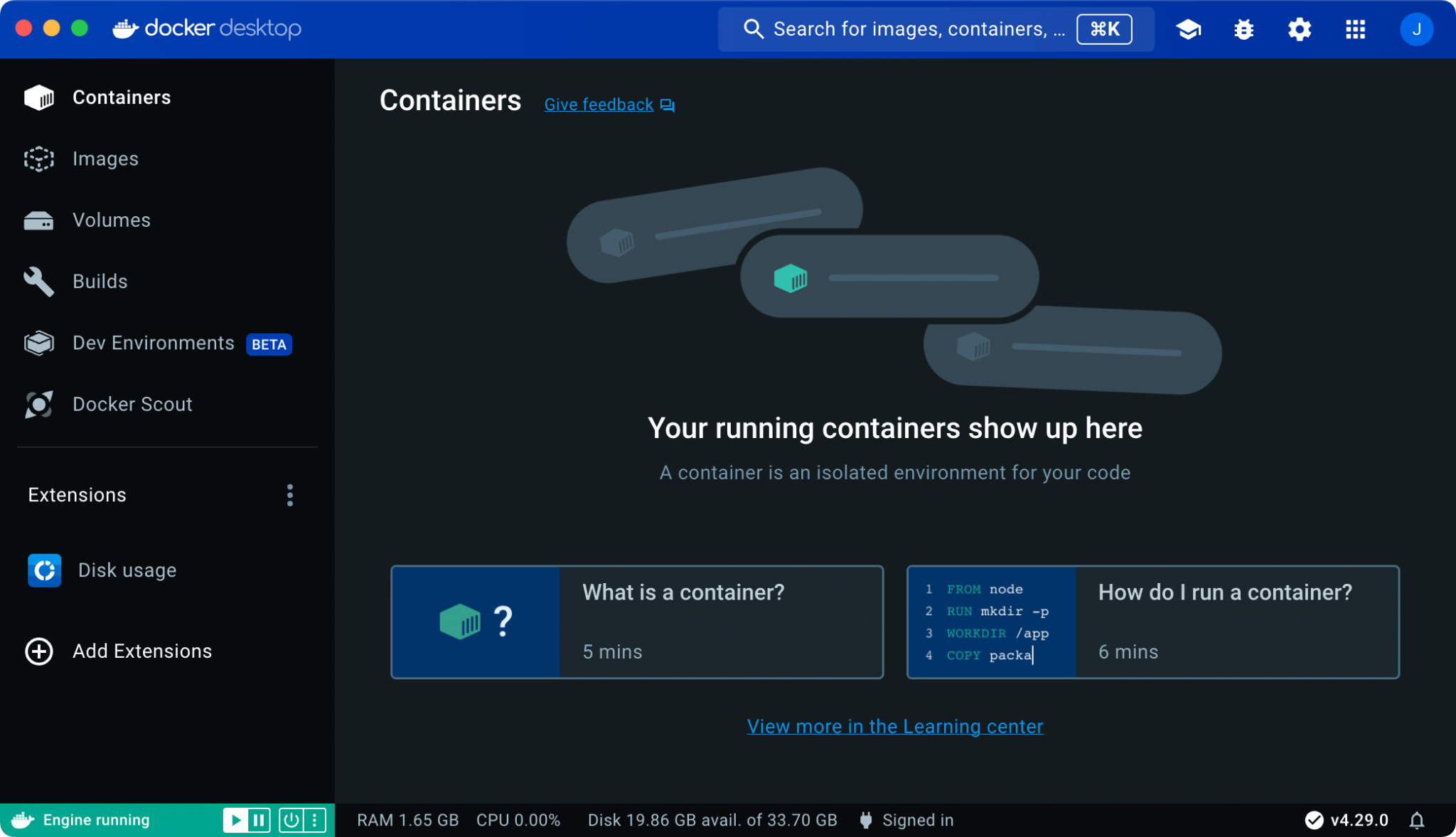Click the engine power button
Screen dimensions: 1456x837
click(291, 821)
